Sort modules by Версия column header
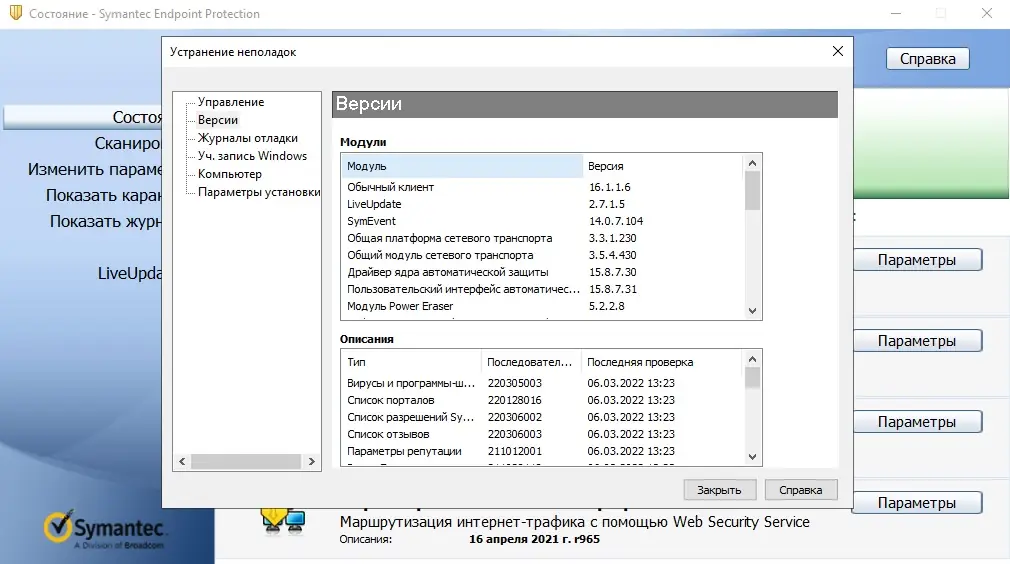Viewport: 1010px width, 564px height. pos(663,166)
